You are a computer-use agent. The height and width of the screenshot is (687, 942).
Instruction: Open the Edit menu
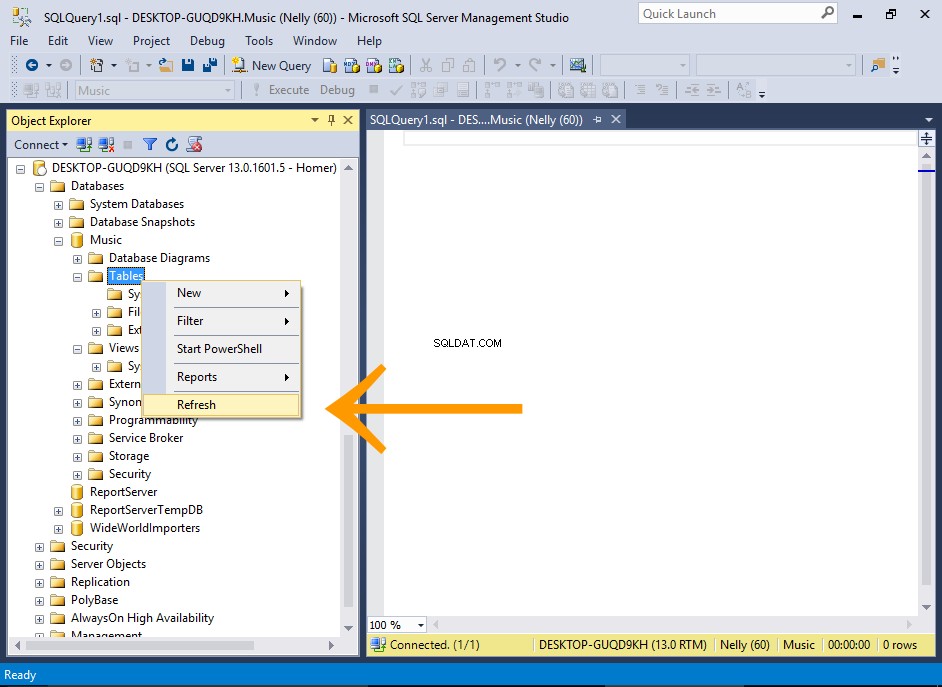tap(58, 41)
